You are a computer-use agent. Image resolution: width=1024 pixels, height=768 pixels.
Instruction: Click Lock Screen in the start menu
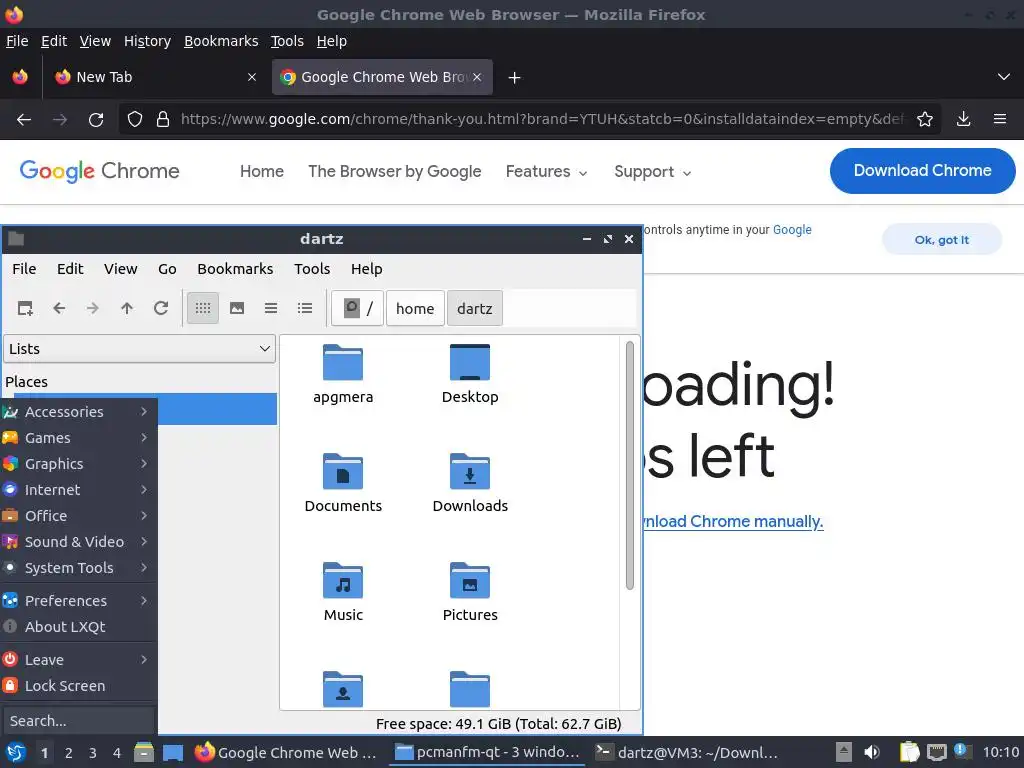pyautogui.click(x=78, y=686)
